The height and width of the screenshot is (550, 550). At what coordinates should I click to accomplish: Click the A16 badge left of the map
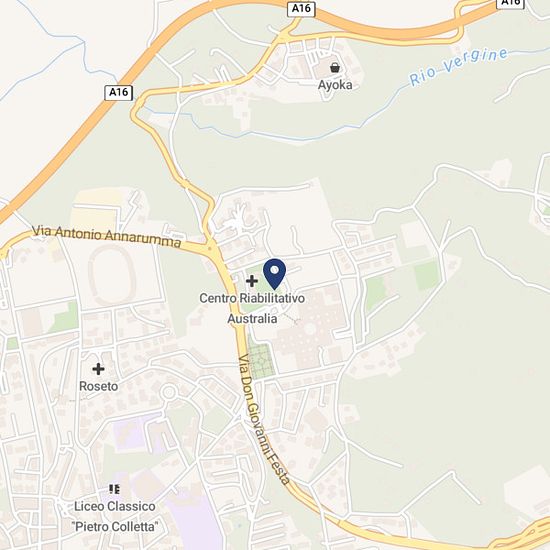119,92
